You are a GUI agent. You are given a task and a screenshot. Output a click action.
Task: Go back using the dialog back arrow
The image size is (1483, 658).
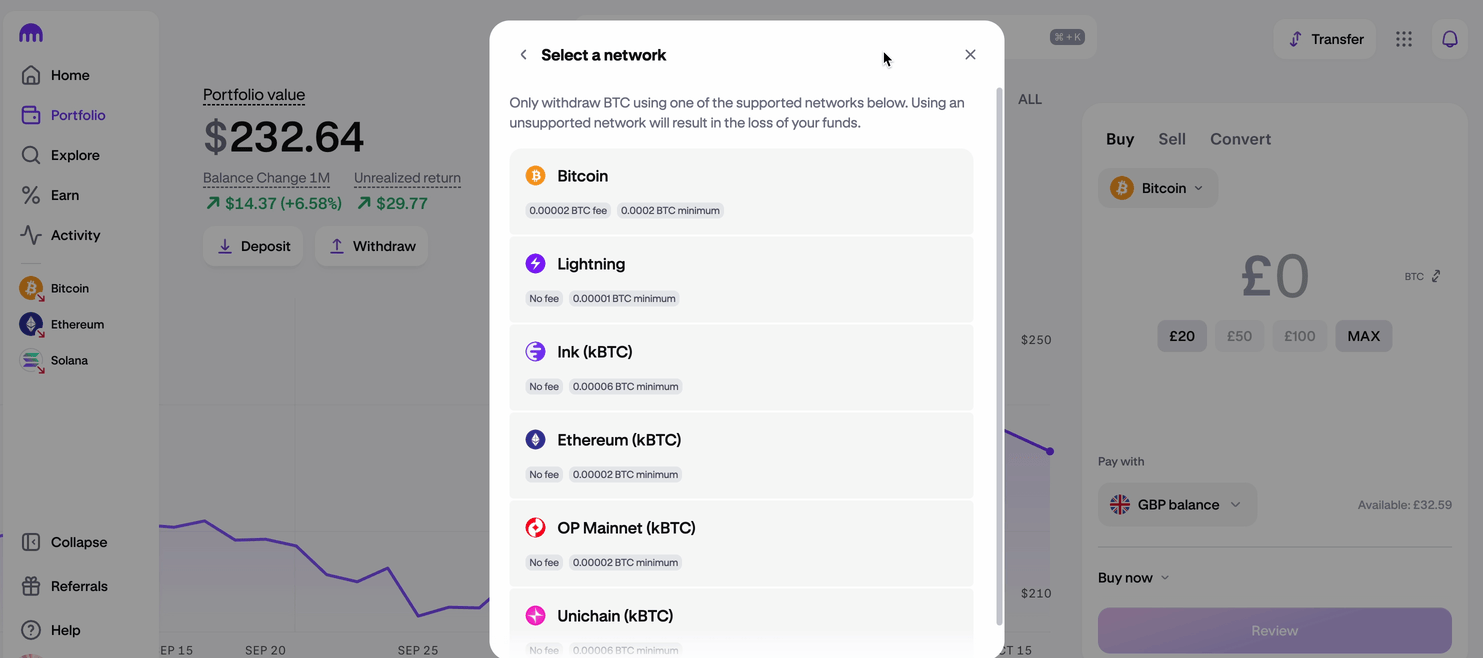click(523, 55)
